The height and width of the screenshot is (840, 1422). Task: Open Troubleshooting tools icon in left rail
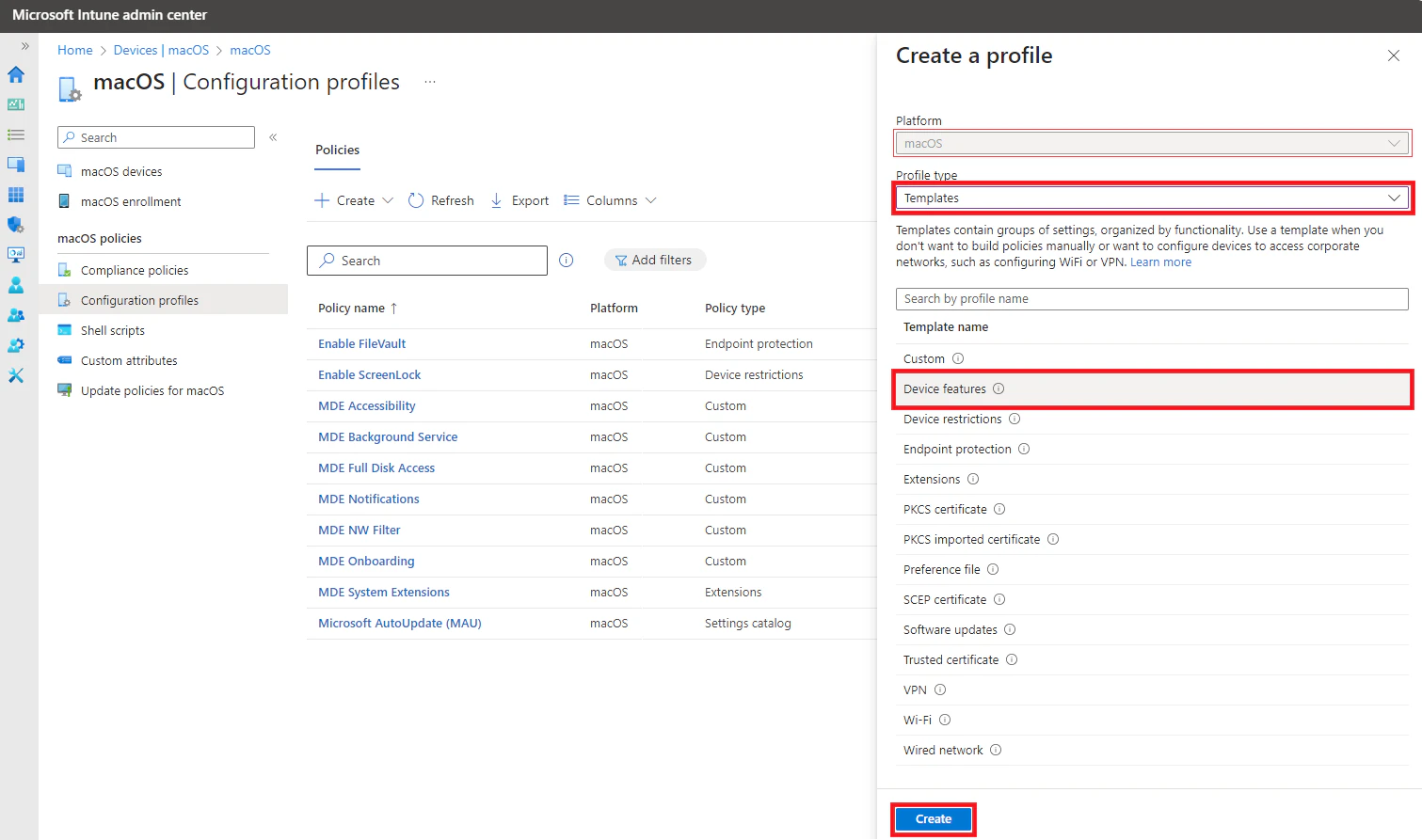point(16,375)
